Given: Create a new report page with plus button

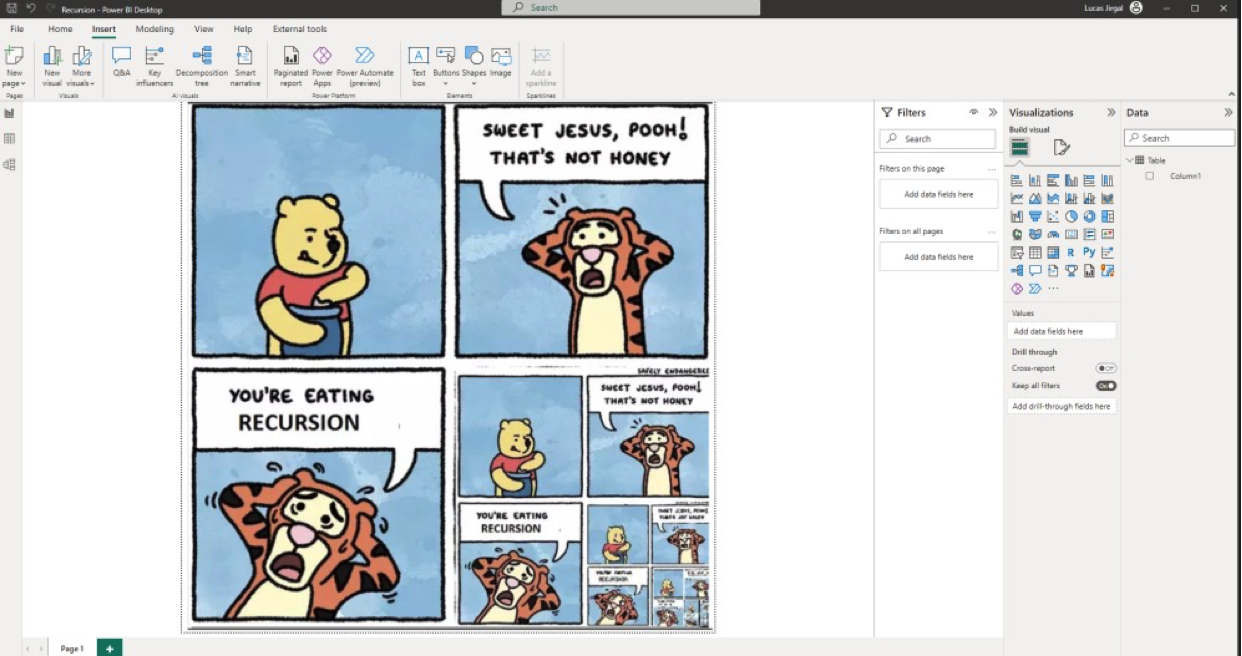Looking at the screenshot, I should (x=108, y=648).
